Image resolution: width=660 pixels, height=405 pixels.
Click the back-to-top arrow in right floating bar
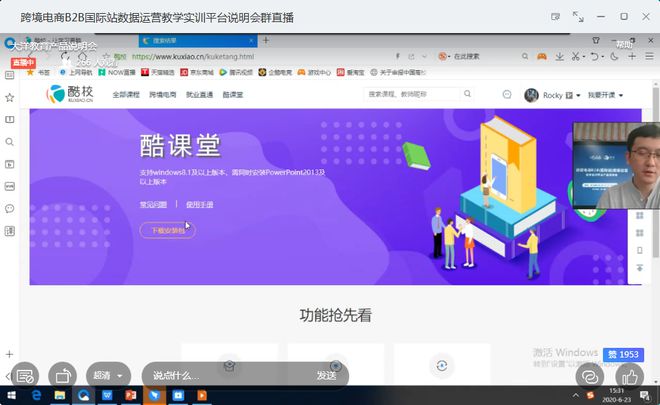point(639,268)
